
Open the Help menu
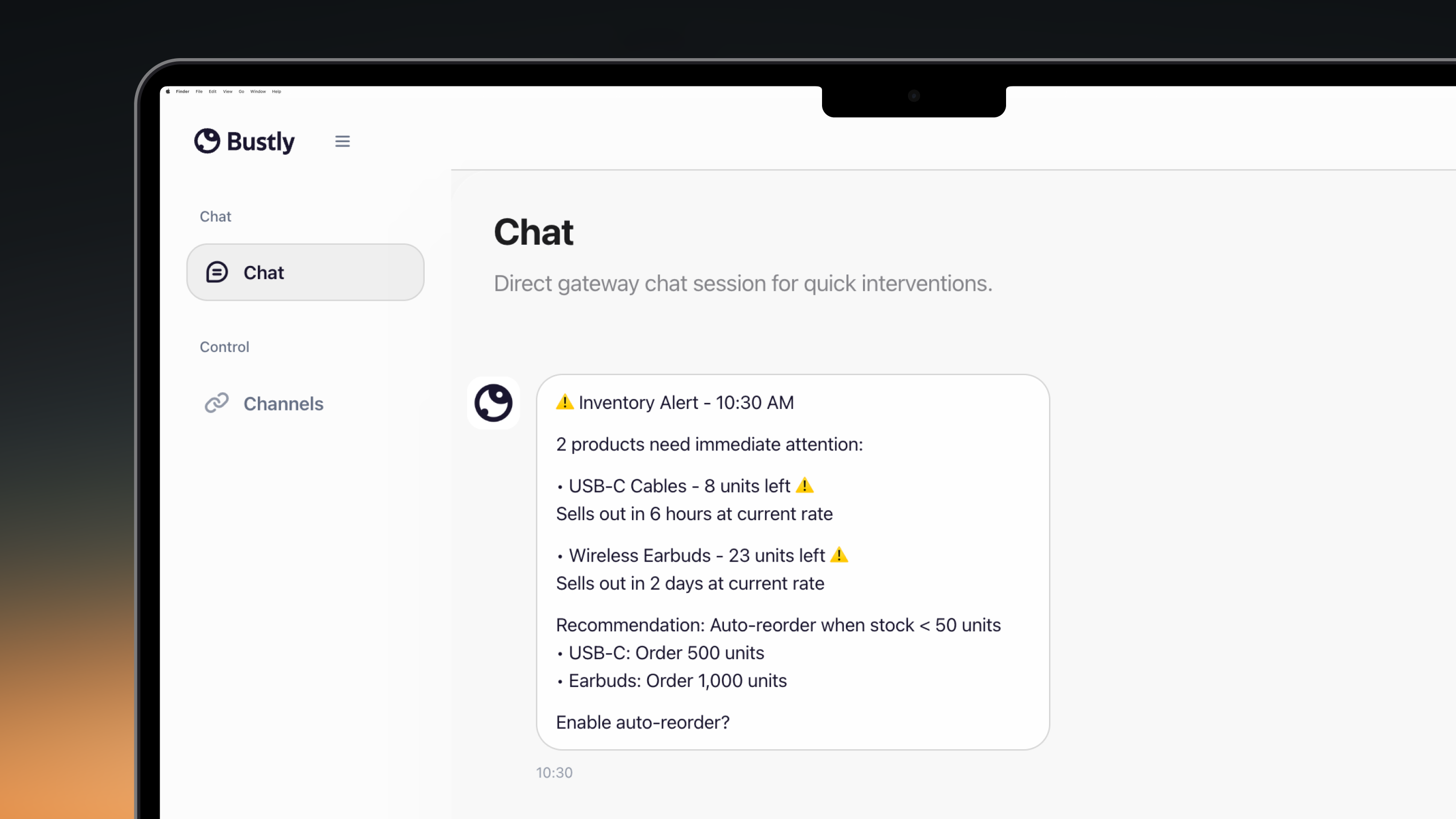(277, 91)
